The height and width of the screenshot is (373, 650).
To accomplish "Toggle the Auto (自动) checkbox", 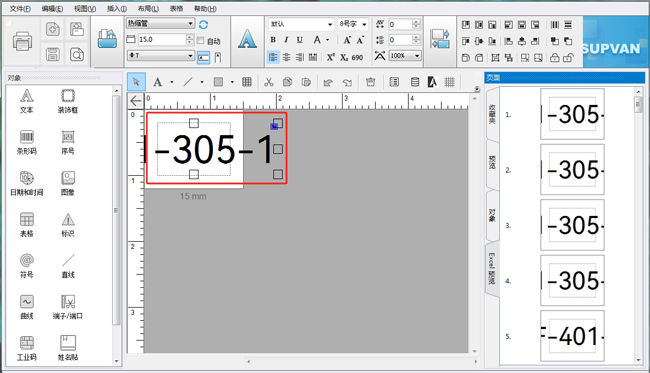I will pos(201,40).
